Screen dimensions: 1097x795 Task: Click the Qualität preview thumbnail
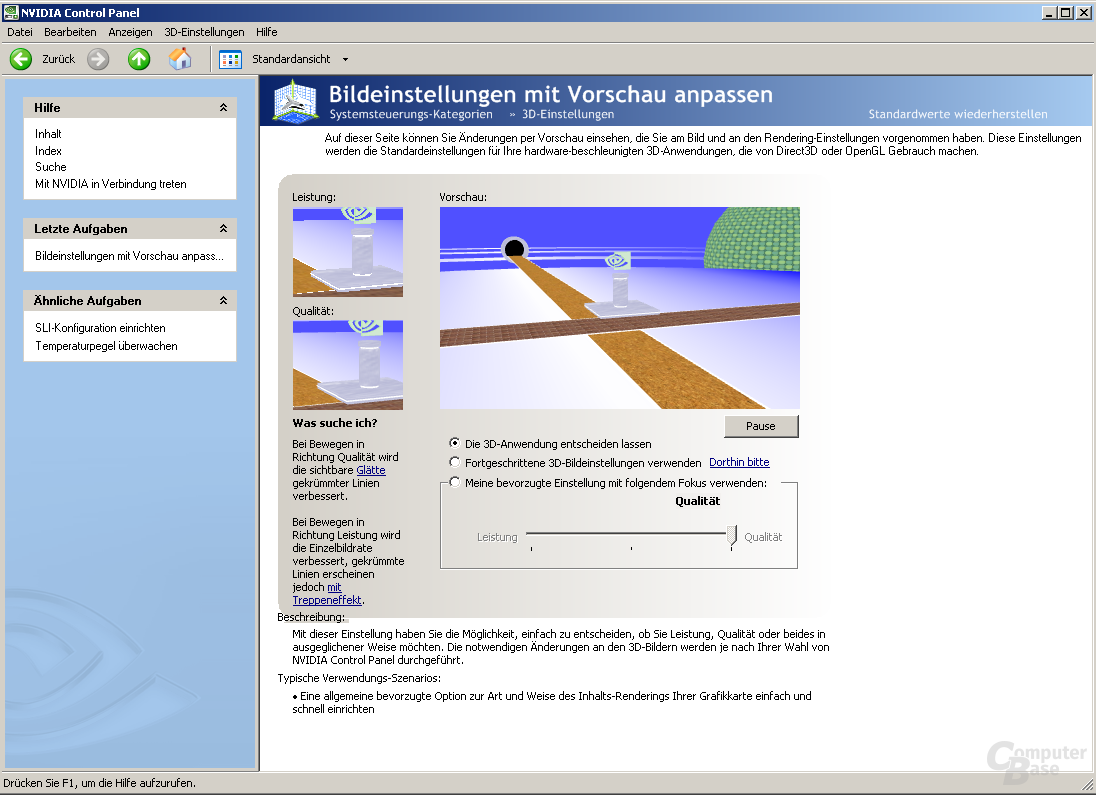click(x=348, y=365)
